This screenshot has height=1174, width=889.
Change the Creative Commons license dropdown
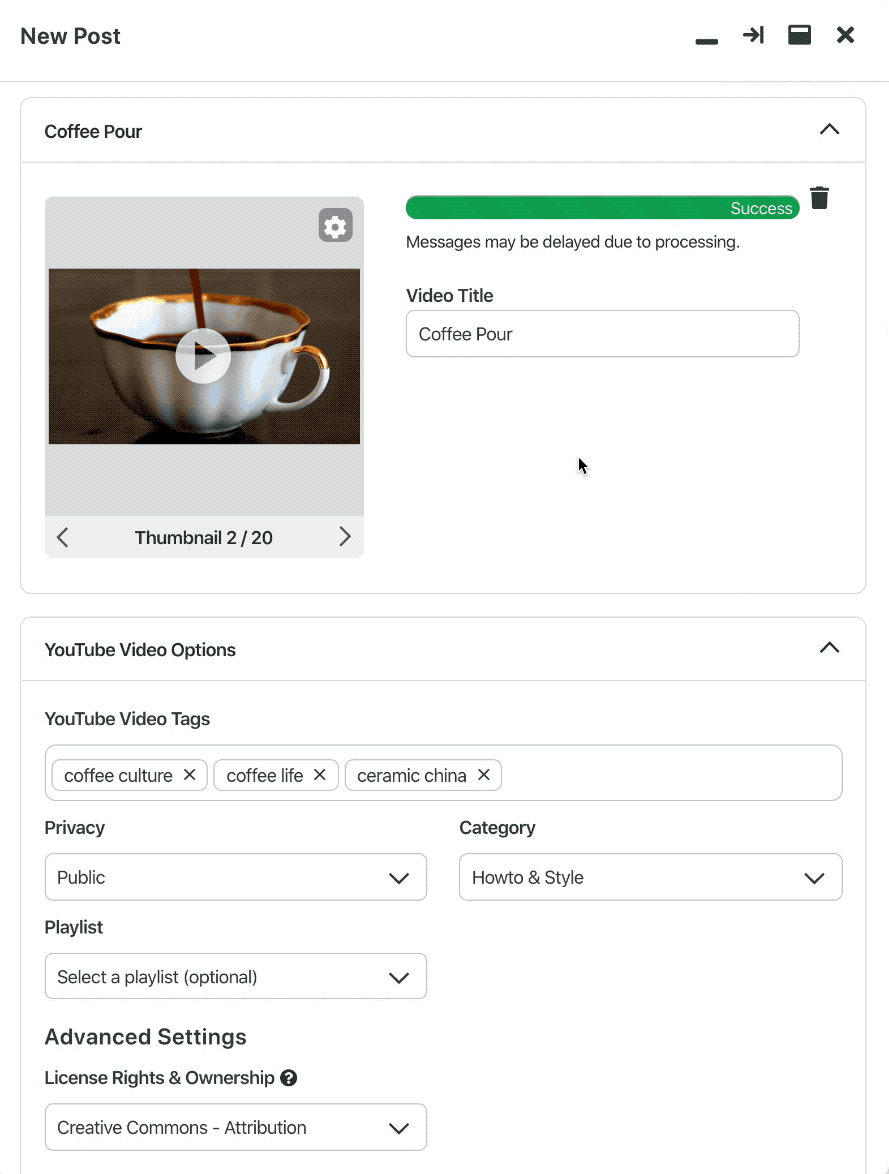(236, 1127)
